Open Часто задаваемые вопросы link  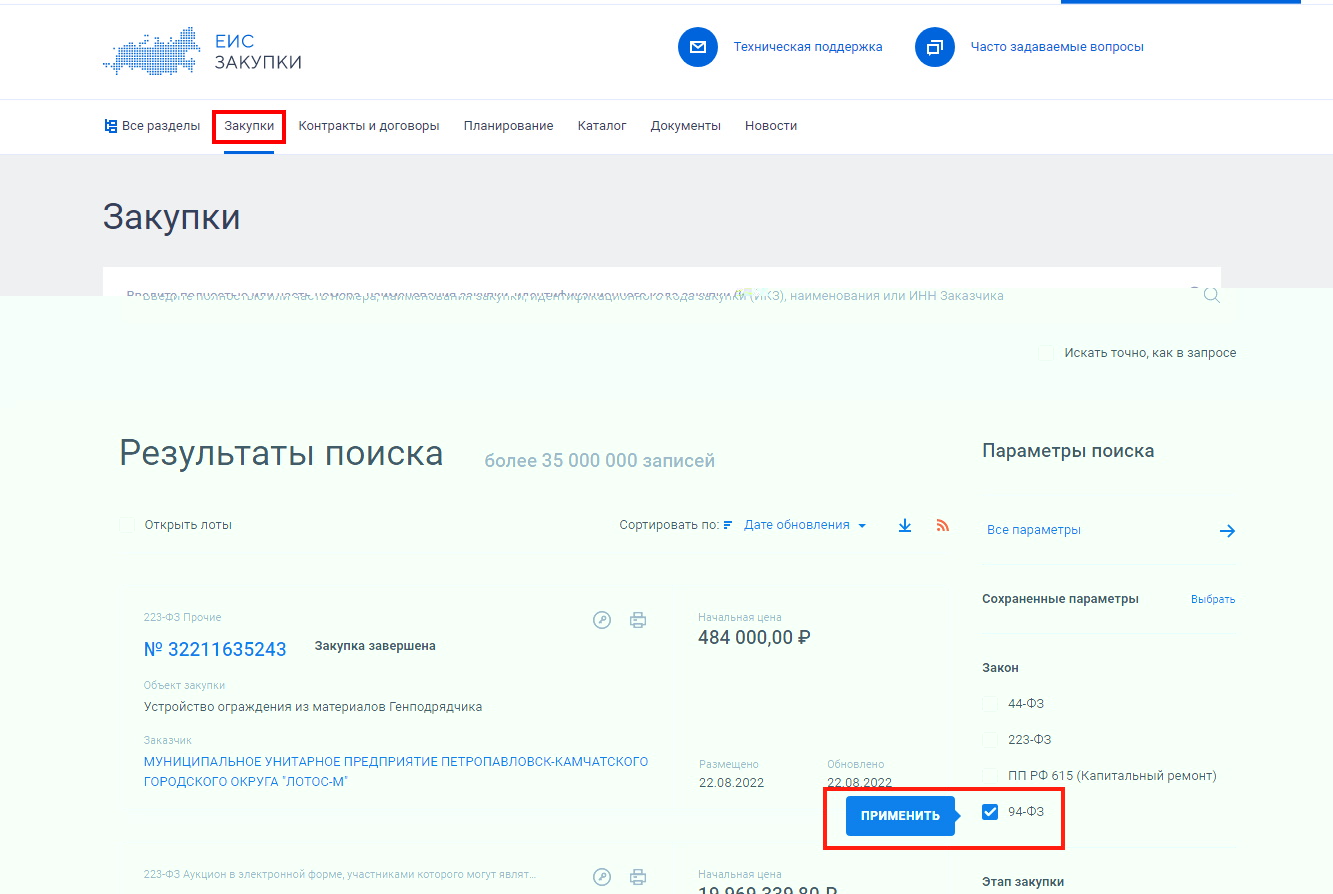1057,47
